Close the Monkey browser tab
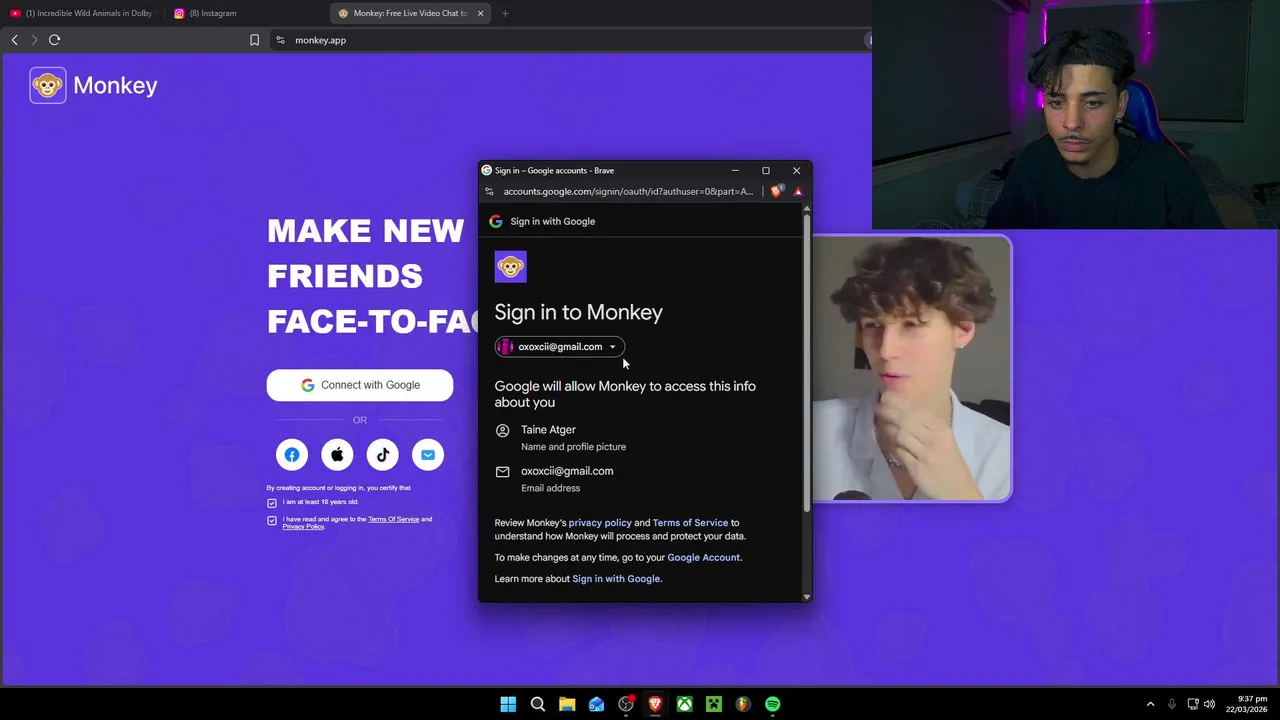 point(480,13)
